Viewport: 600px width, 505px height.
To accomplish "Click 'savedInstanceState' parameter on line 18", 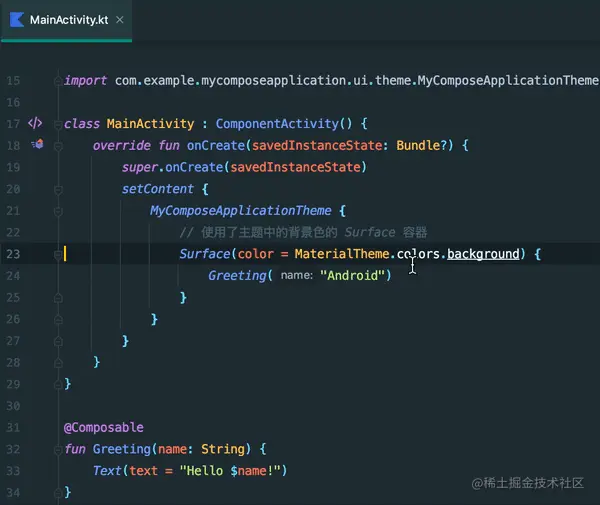I will [x=317, y=145].
